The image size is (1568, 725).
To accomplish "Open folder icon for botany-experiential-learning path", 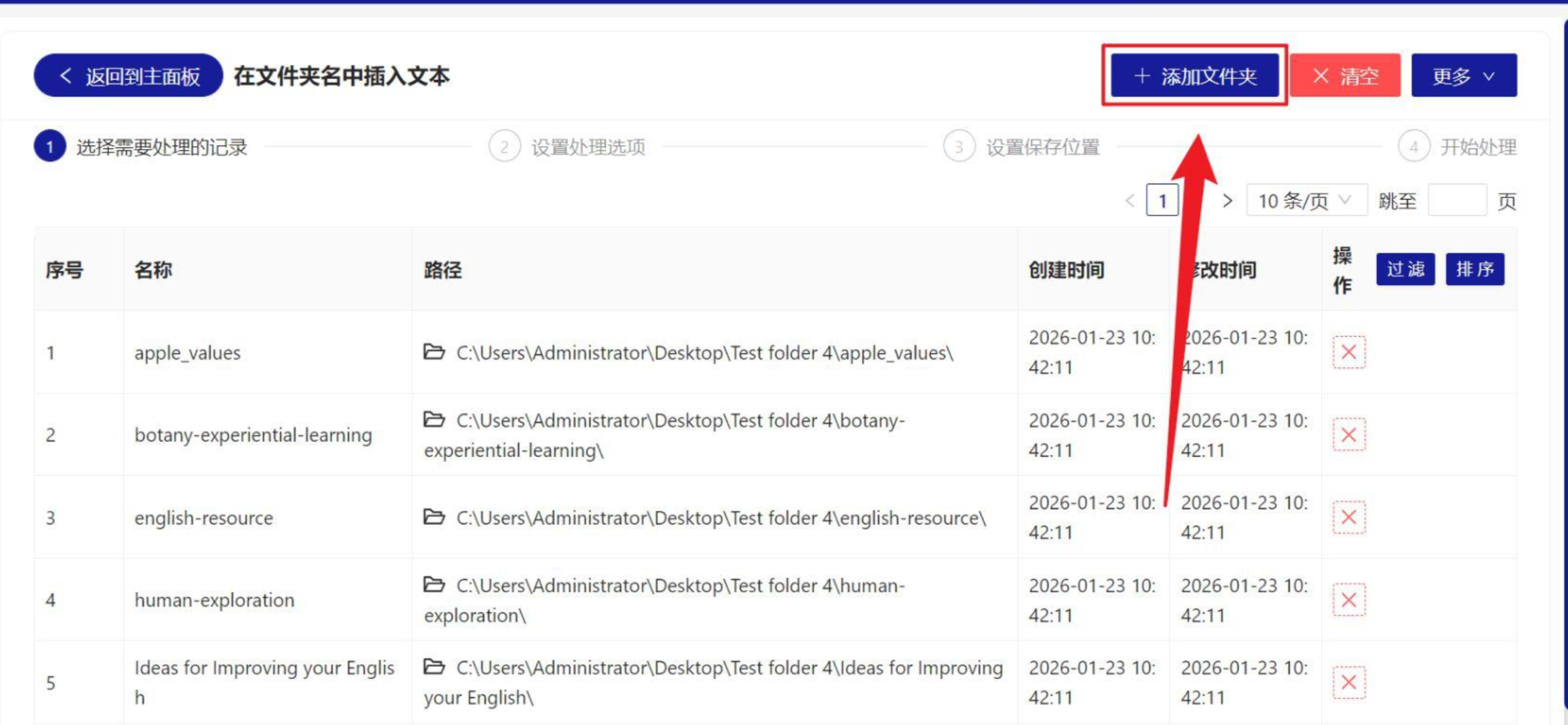I will click(x=434, y=419).
